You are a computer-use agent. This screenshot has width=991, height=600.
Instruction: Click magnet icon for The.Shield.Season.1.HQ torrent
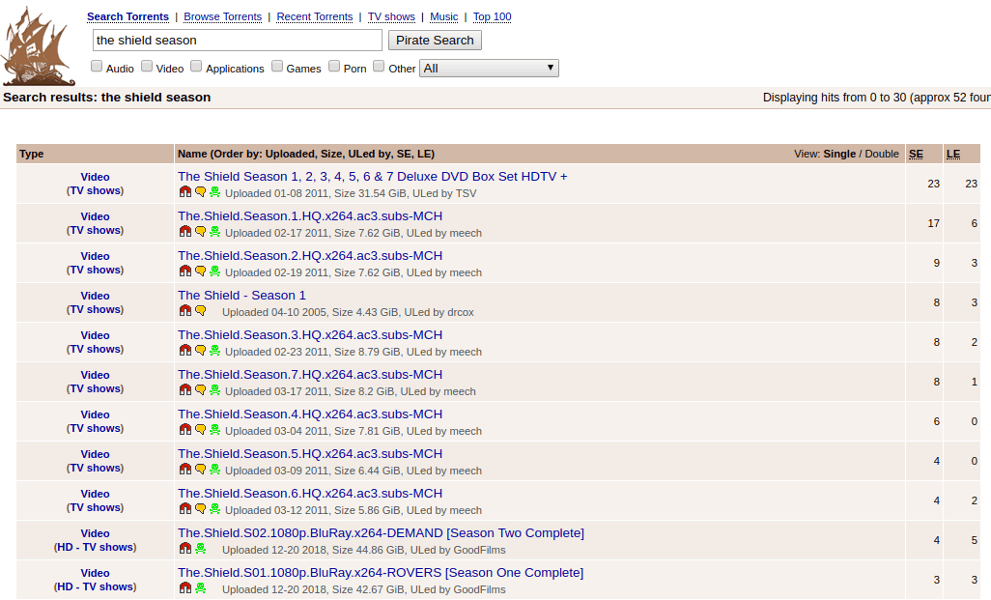[x=185, y=231]
